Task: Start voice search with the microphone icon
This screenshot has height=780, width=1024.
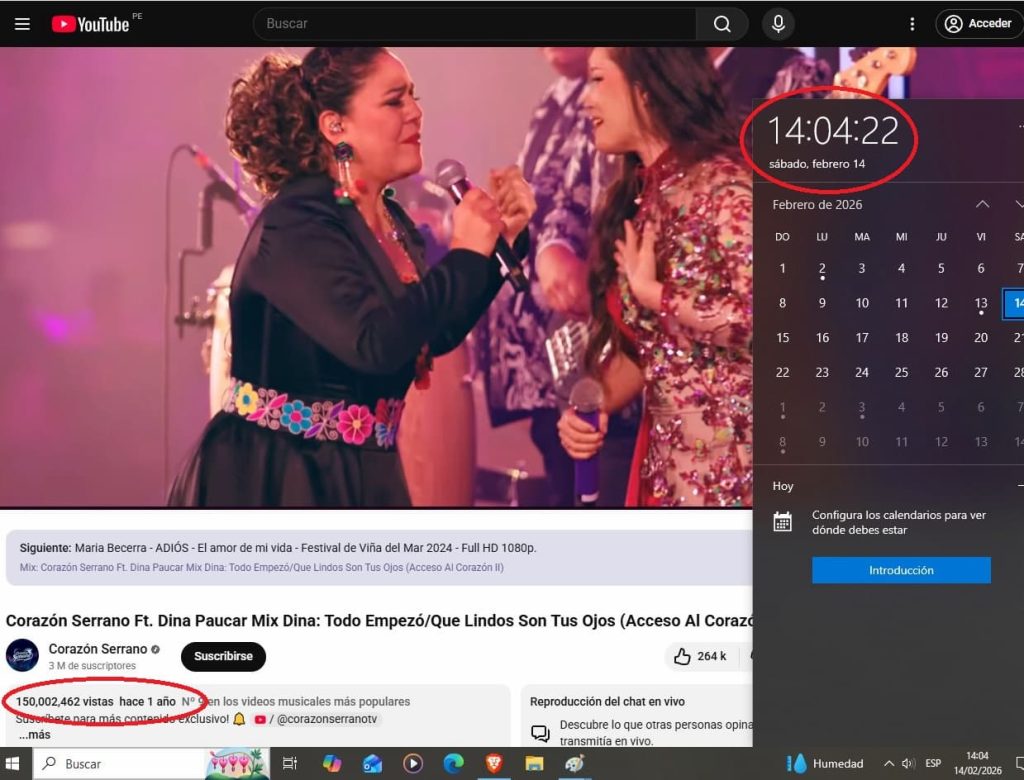Action: click(778, 24)
